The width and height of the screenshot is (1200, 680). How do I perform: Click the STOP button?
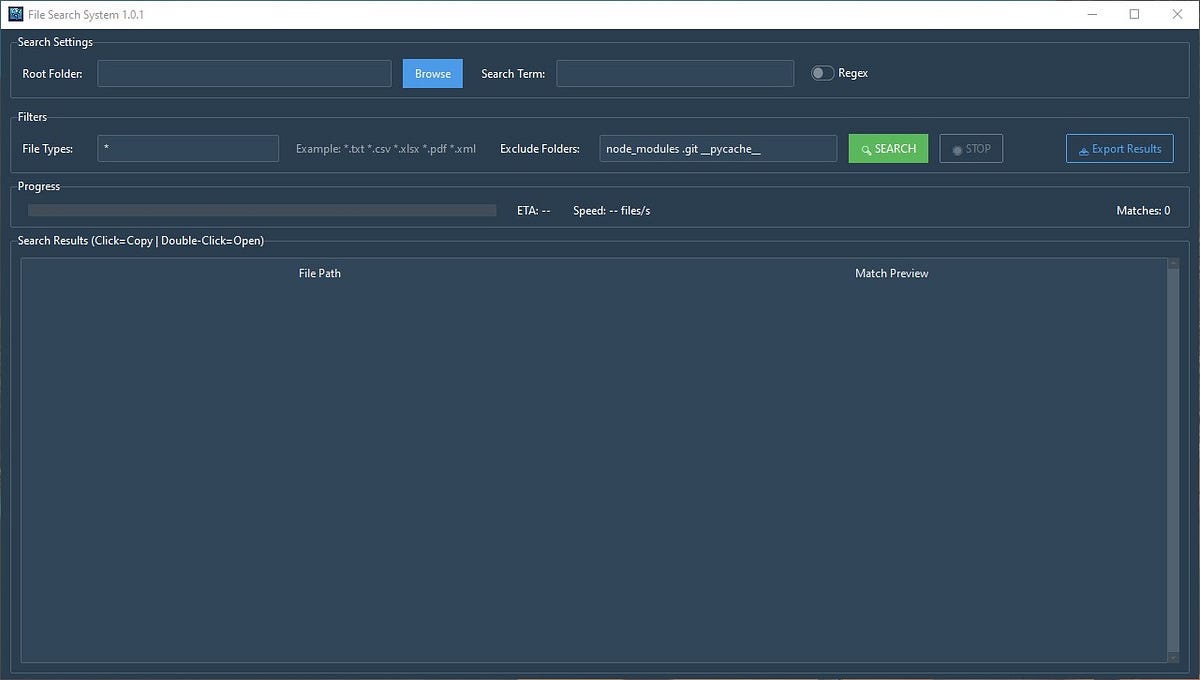pyautogui.click(x=971, y=149)
